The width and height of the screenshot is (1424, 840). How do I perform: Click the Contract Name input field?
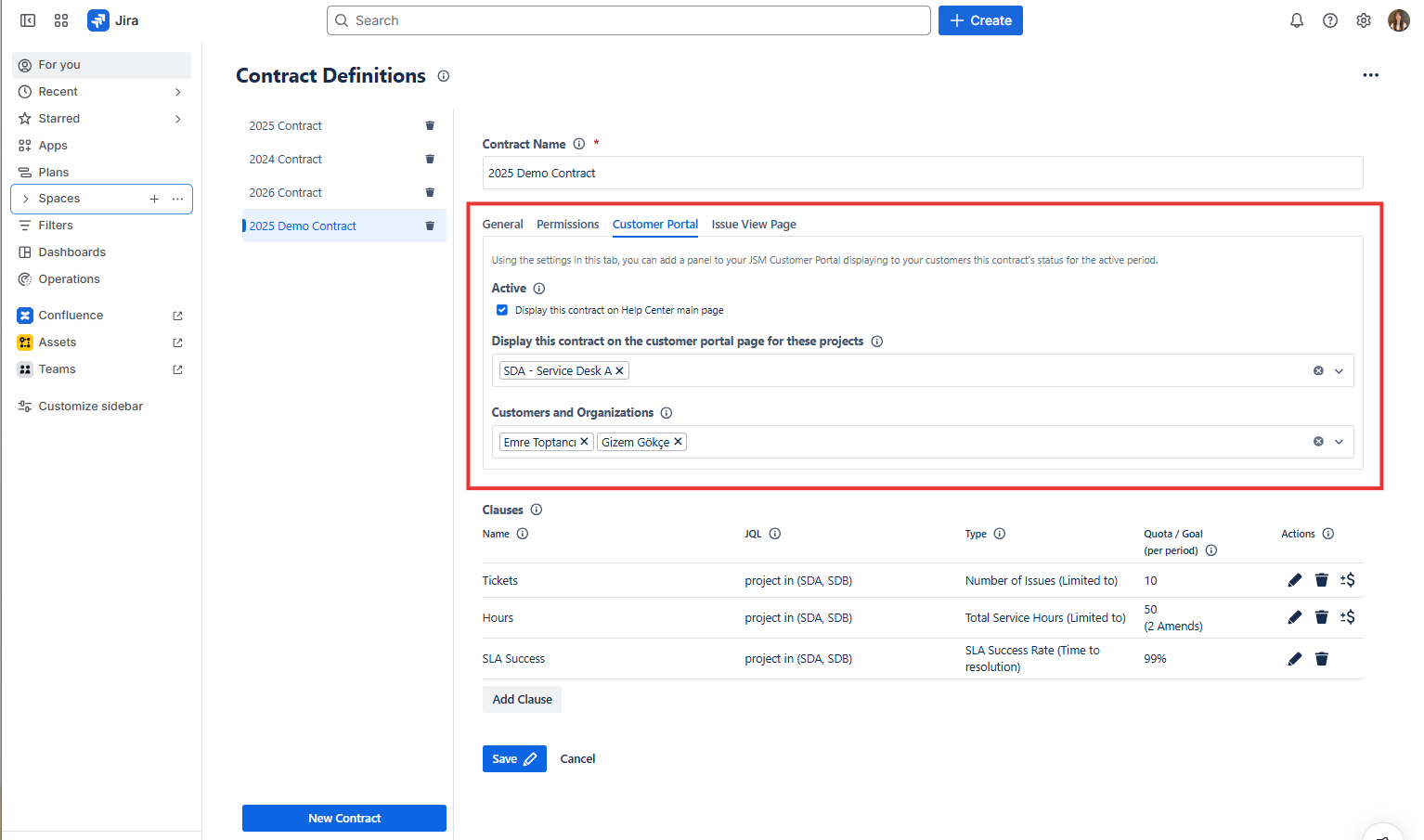pos(922,174)
